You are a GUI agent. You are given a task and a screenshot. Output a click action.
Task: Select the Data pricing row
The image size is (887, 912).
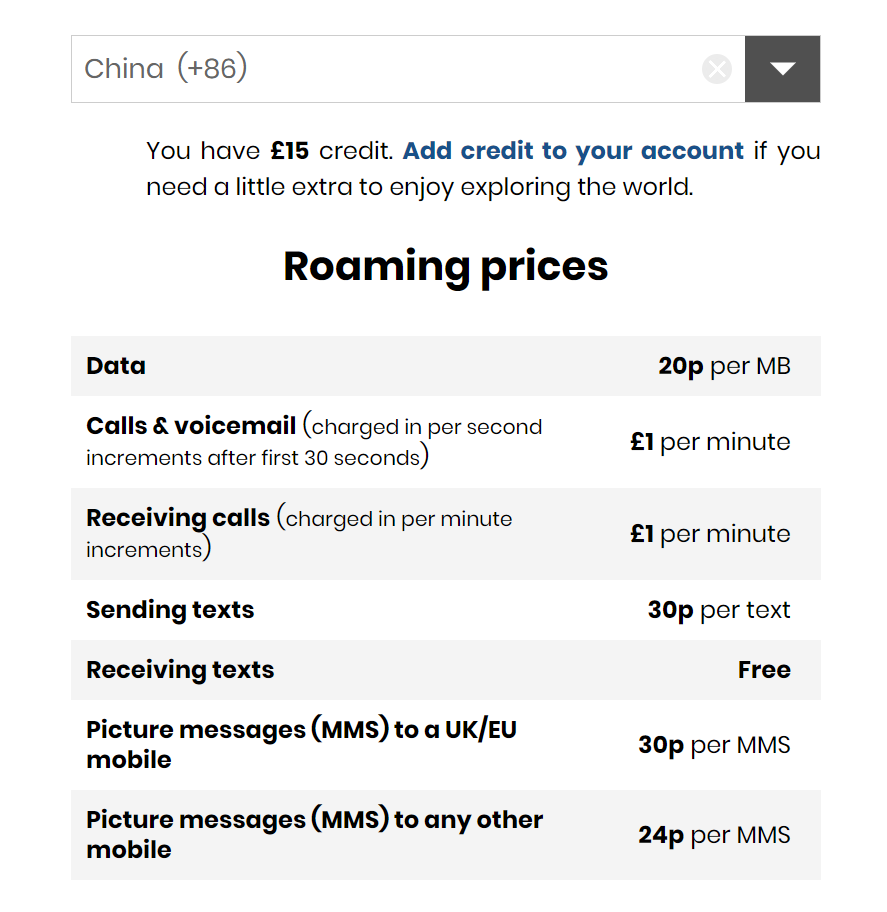point(446,366)
